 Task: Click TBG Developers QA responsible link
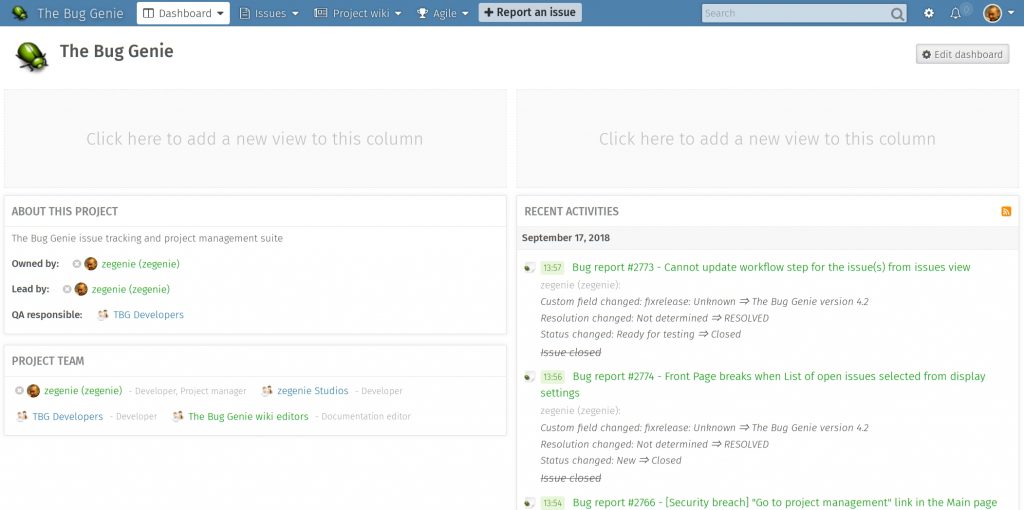[x=148, y=315]
